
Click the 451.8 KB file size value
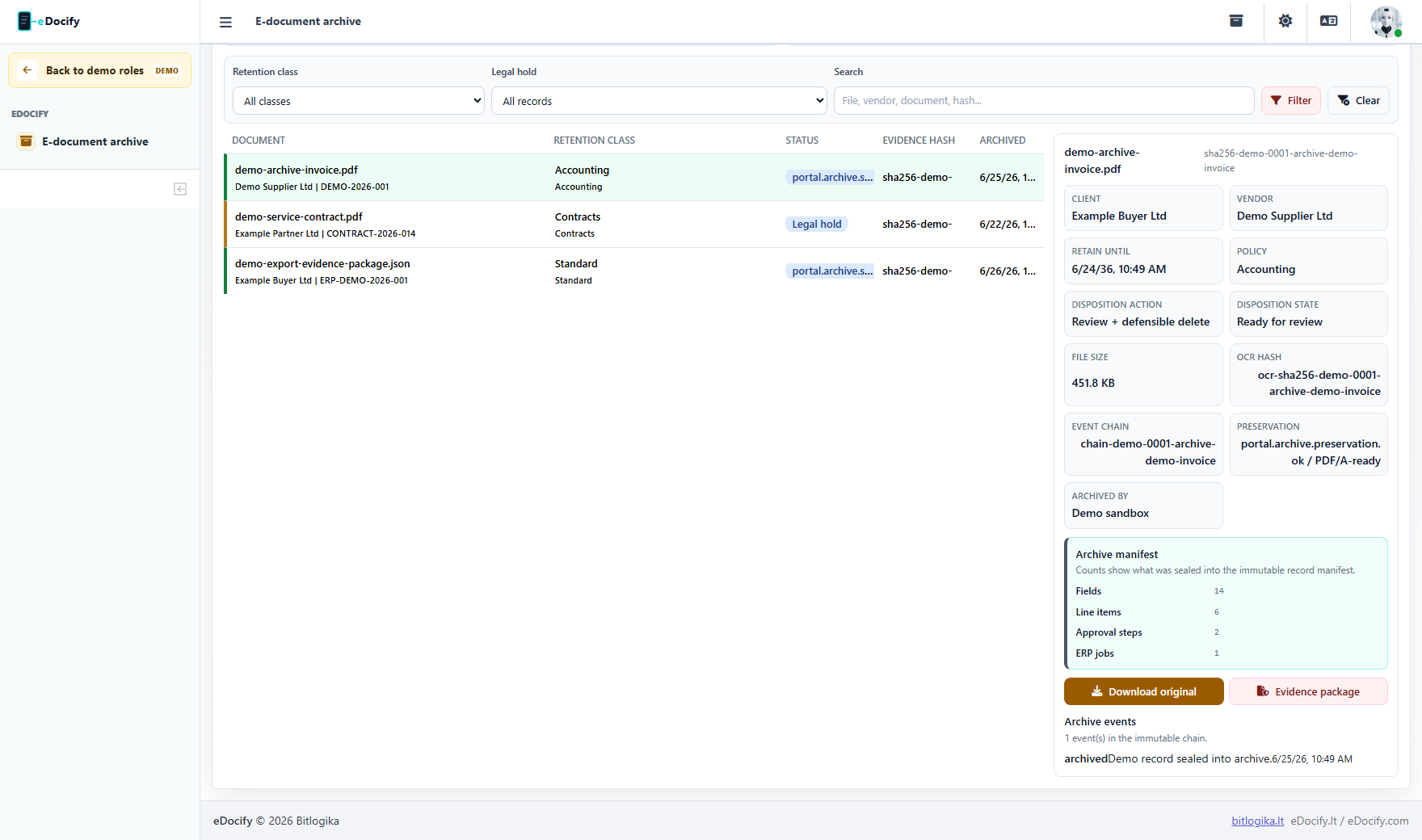1093,383
